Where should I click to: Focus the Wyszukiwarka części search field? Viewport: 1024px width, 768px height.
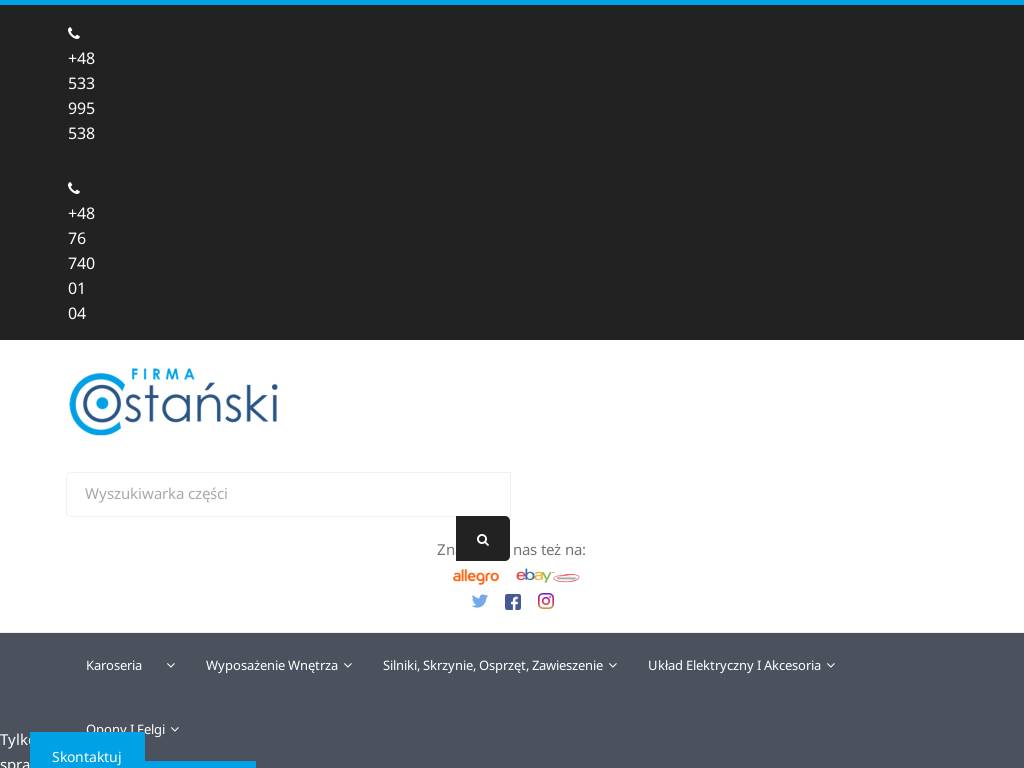[x=288, y=494]
